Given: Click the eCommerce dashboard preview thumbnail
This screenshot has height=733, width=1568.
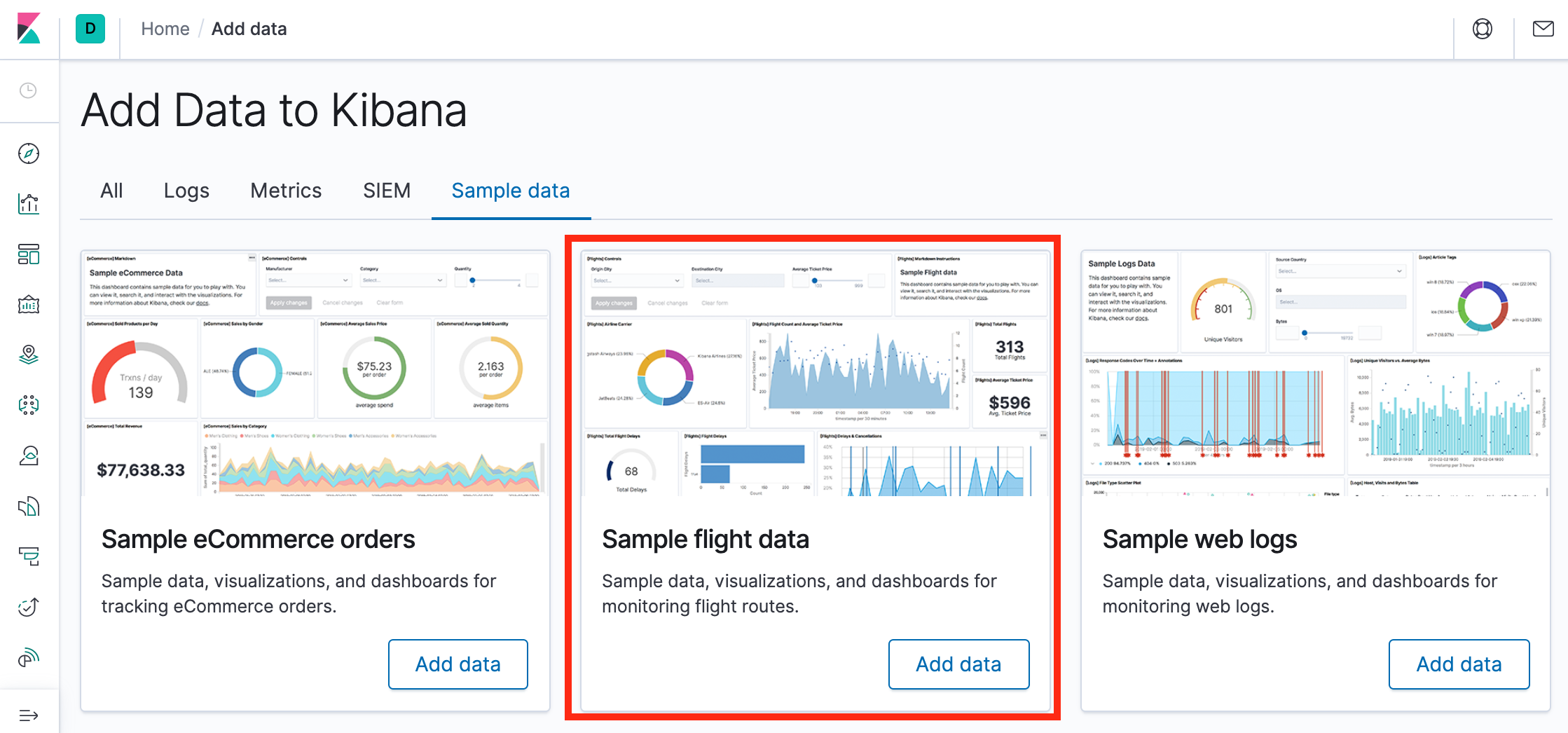Looking at the screenshot, I should [315, 374].
